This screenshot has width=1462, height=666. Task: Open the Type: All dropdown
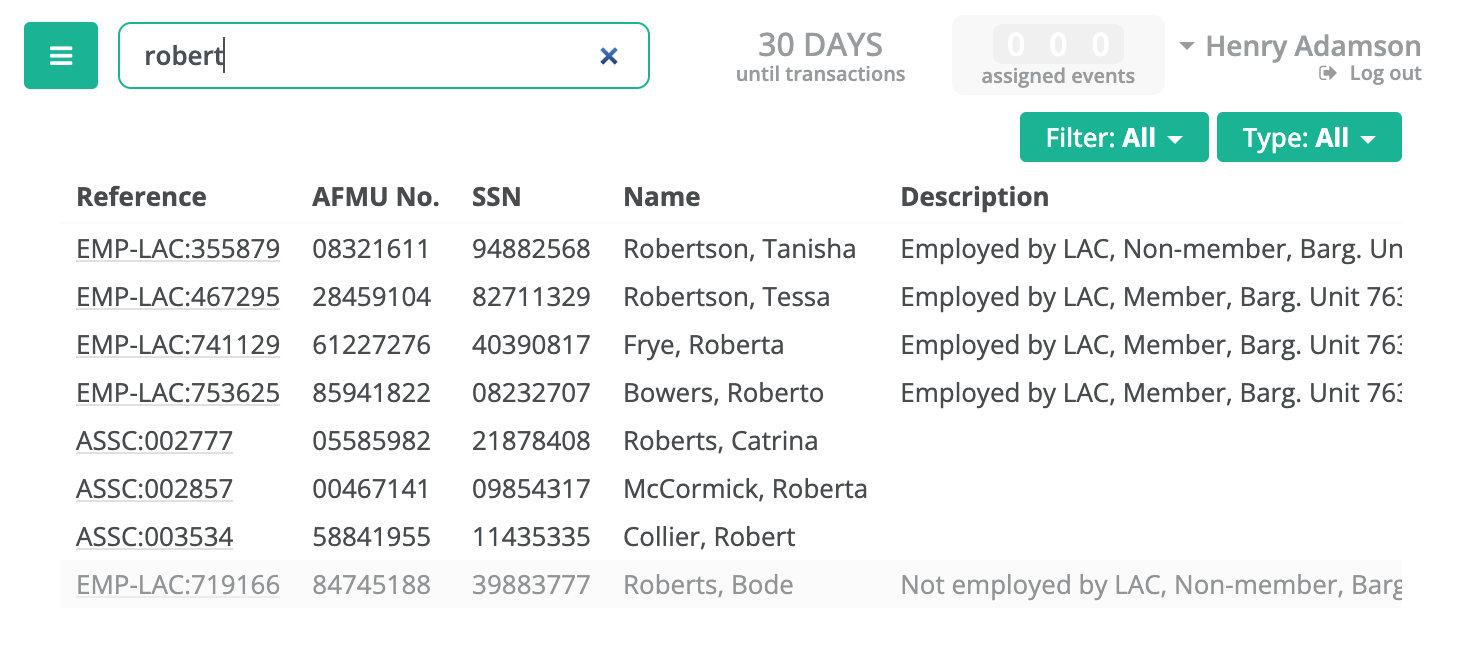[1309, 138]
